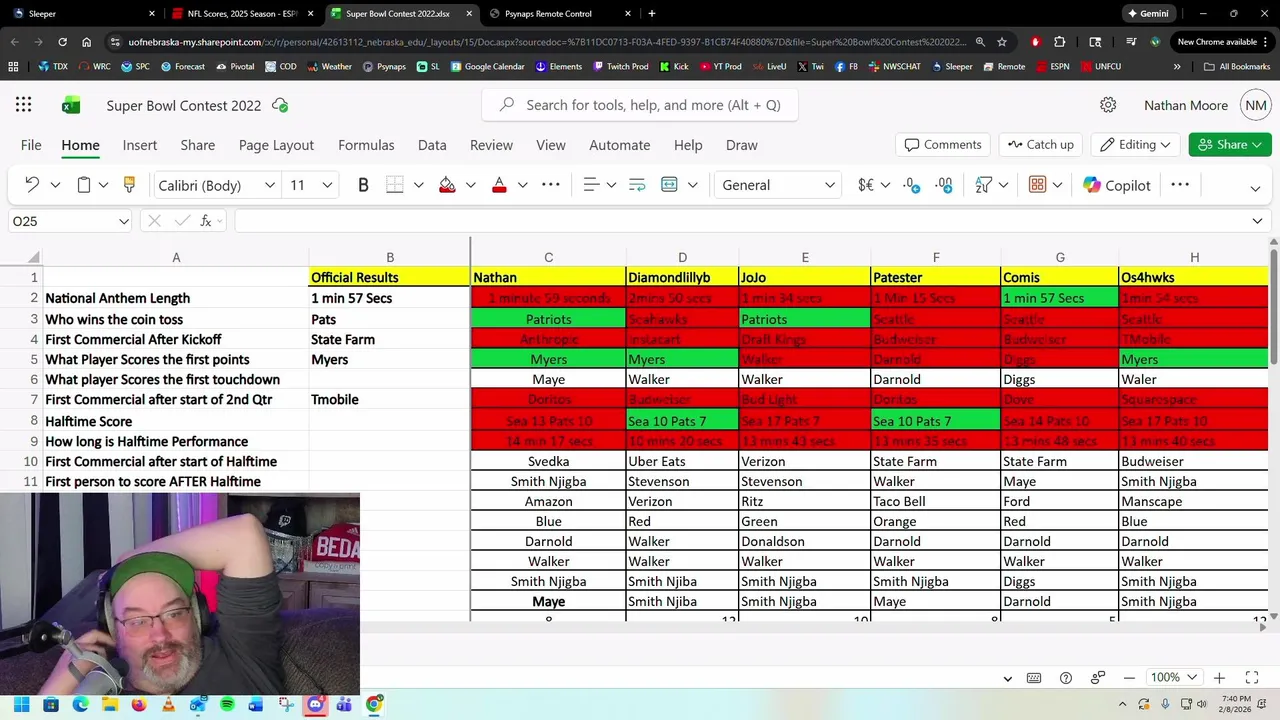1280x720 pixels.
Task: Expand the fill color dropdown arrow
Action: pos(470,185)
